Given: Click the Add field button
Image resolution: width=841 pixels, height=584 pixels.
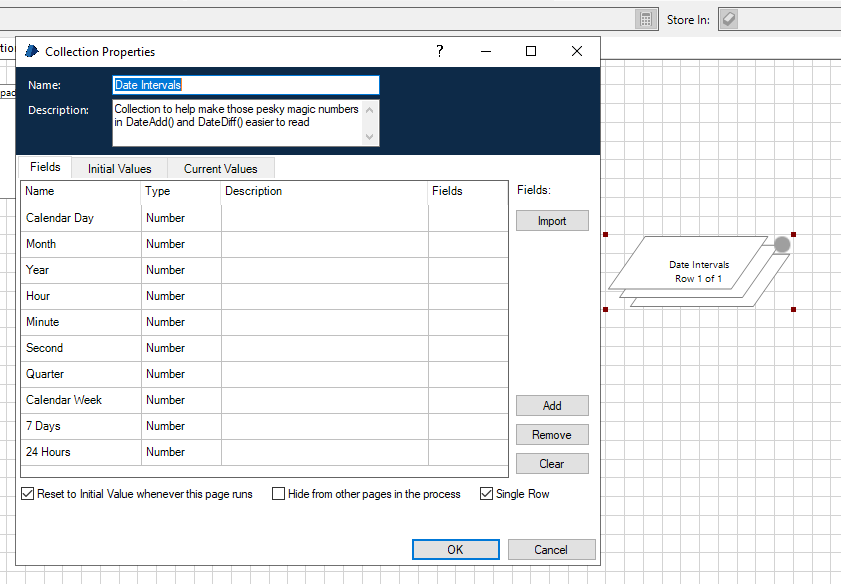Looking at the screenshot, I should 552,406.
